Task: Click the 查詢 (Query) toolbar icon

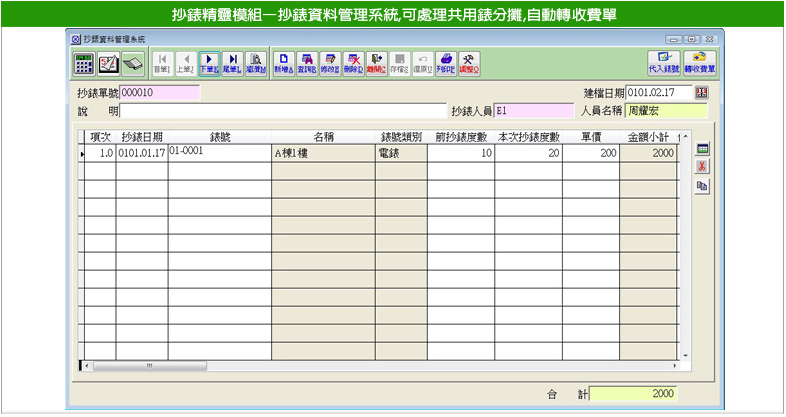Action: [308, 63]
